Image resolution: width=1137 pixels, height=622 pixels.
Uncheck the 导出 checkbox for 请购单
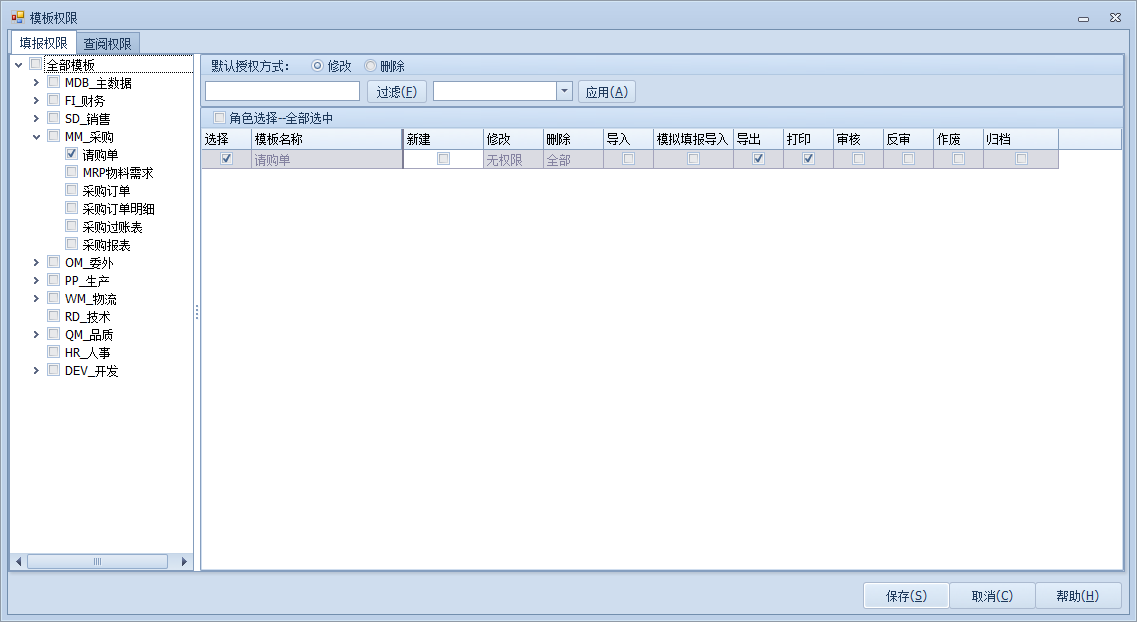tap(758, 159)
